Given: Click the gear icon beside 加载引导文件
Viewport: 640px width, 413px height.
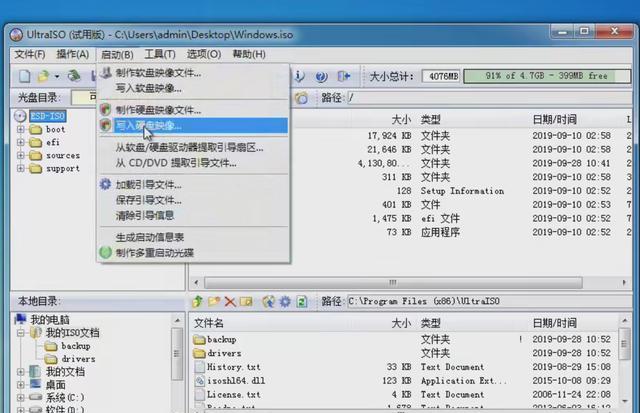Looking at the screenshot, I should [105, 184].
